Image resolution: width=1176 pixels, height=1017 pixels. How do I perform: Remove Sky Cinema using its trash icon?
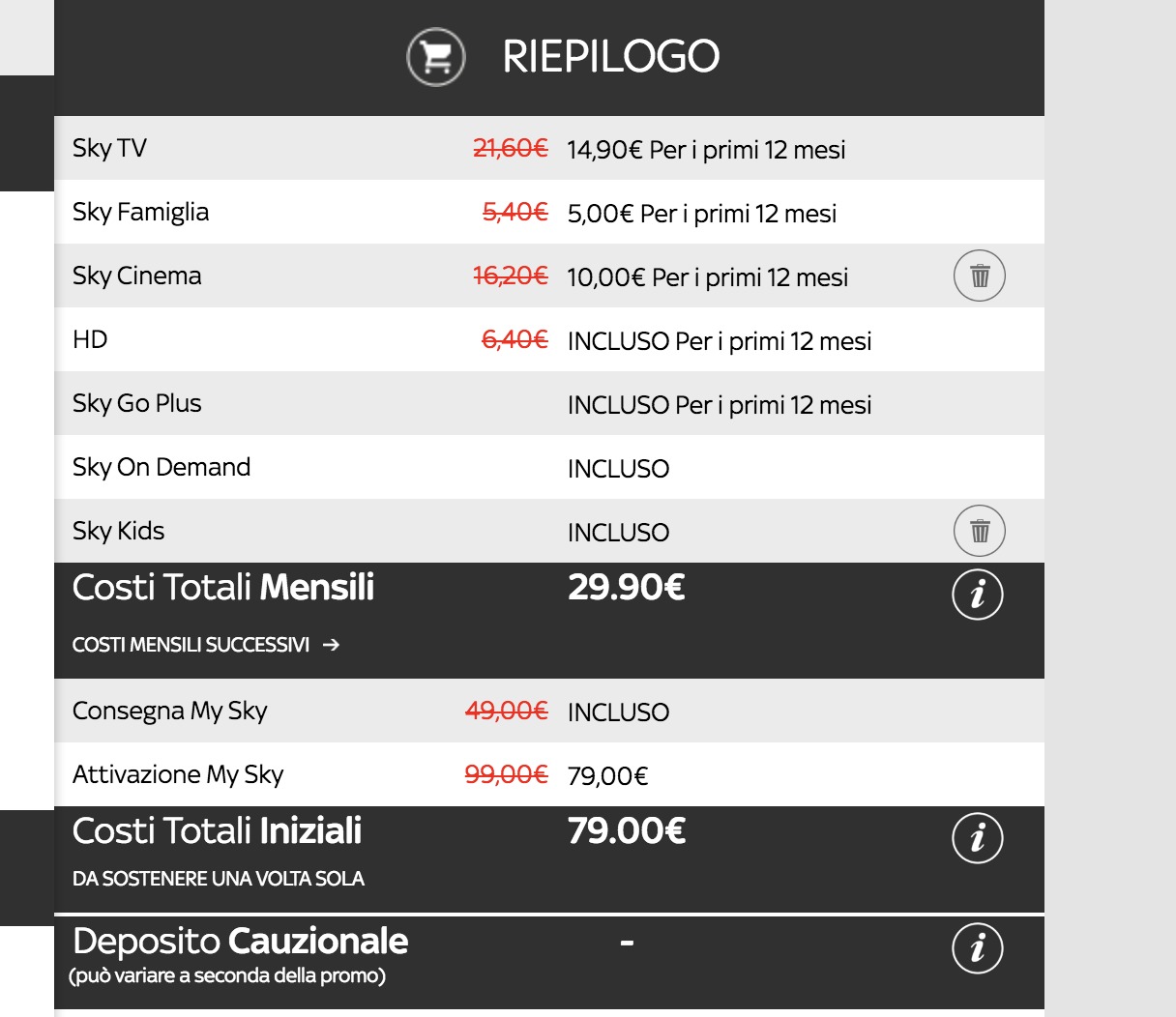[980, 276]
